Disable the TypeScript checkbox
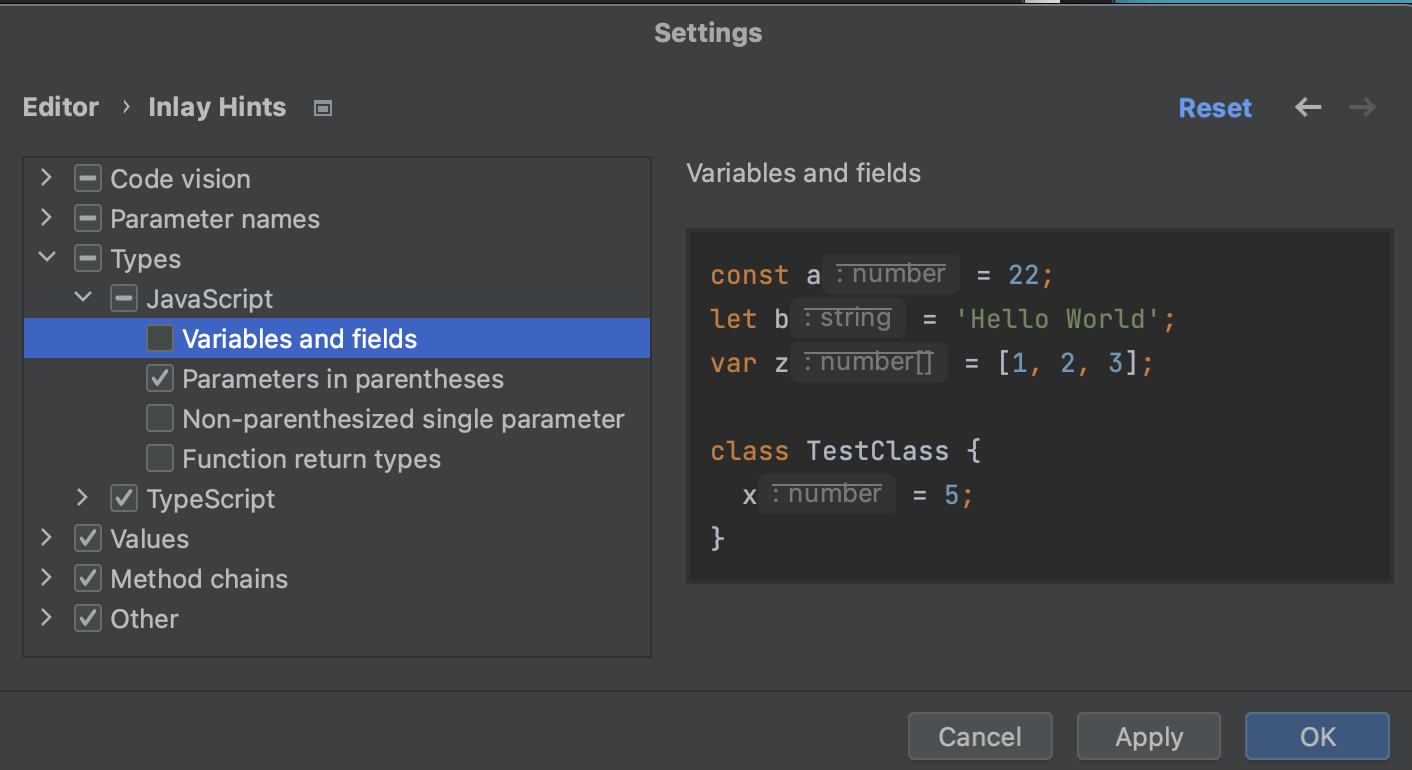 point(124,498)
